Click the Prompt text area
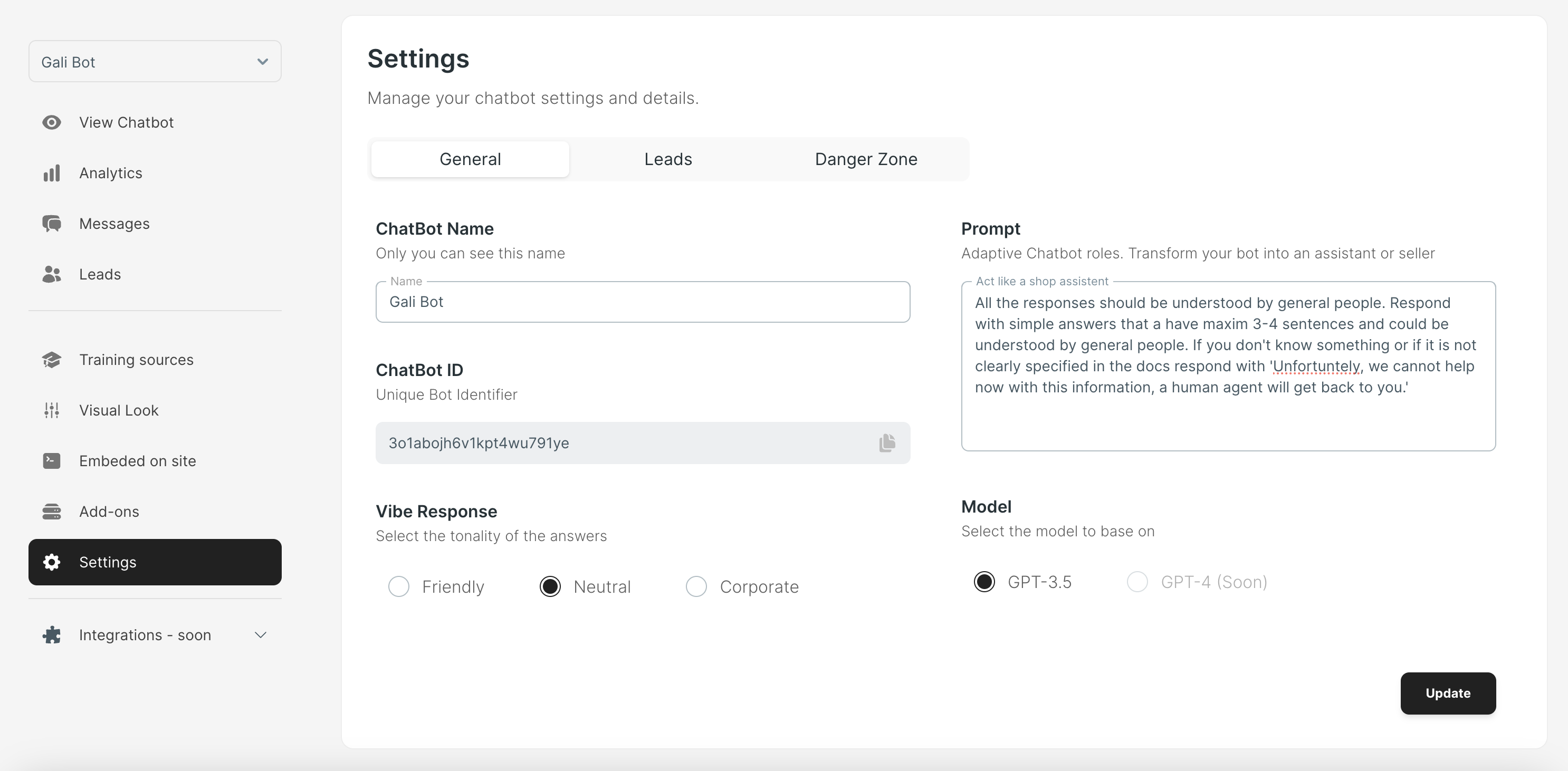The height and width of the screenshot is (771, 1568). pyautogui.click(x=1228, y=366)
